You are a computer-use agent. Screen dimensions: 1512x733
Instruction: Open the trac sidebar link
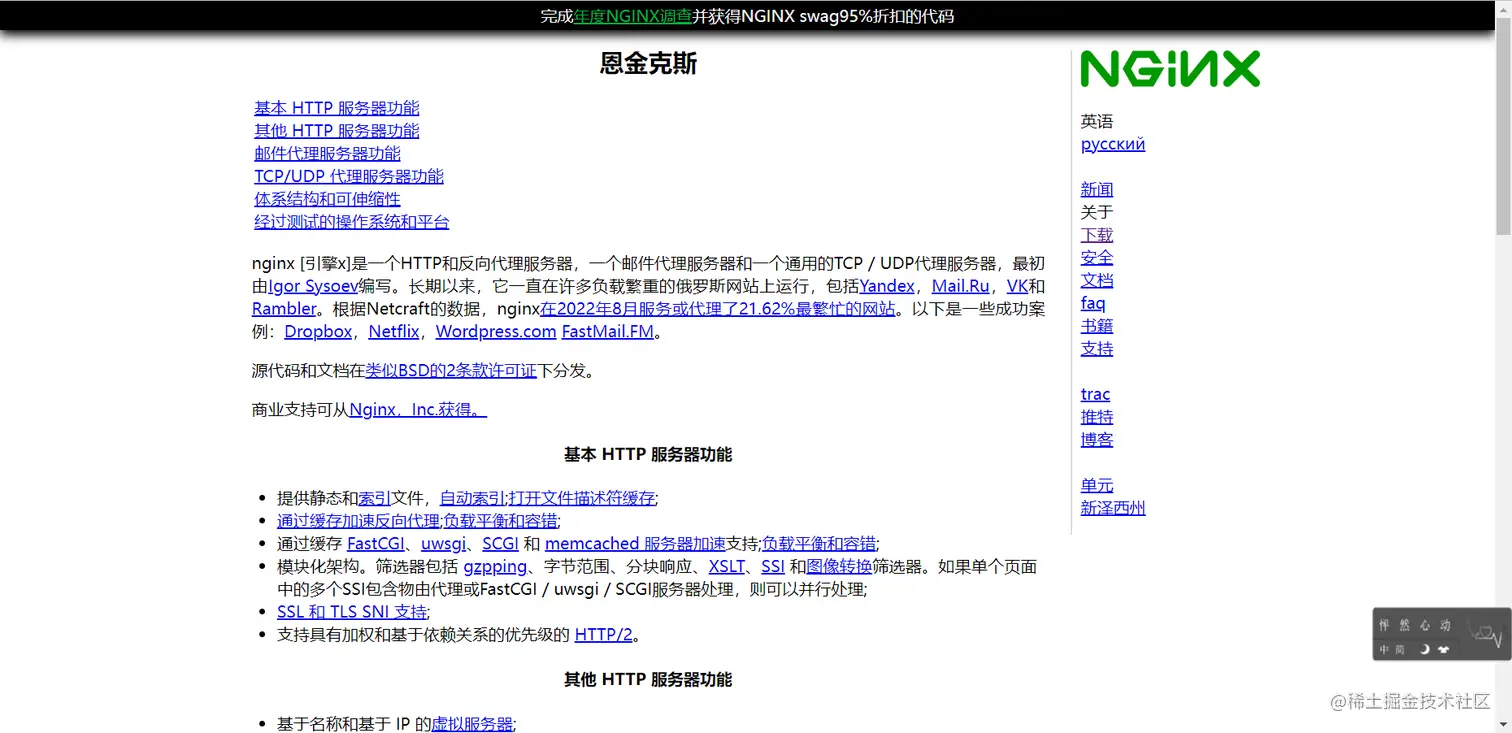(1096, 394)
